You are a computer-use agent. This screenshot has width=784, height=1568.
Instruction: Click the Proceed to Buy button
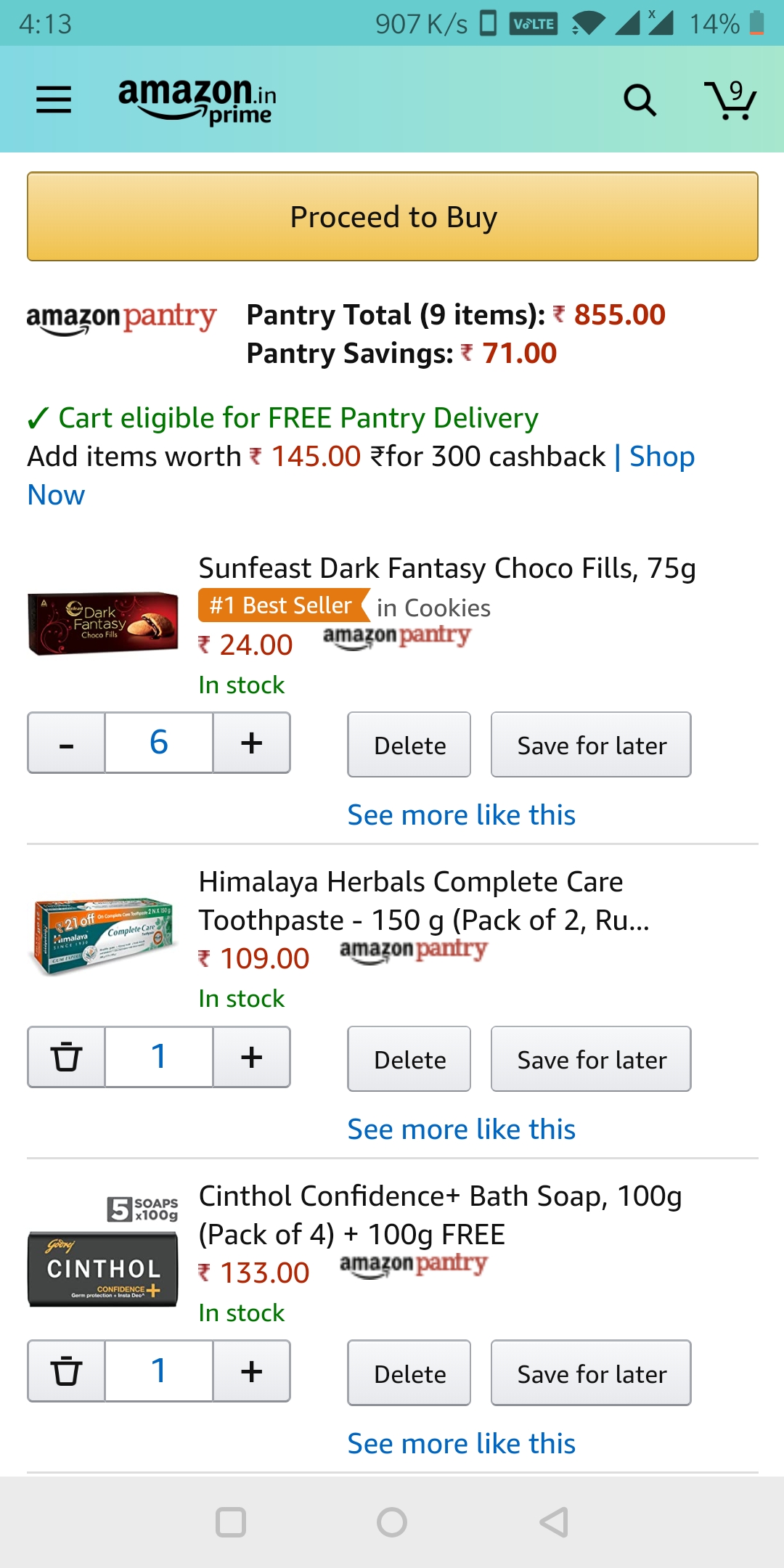tap(393, 217)
